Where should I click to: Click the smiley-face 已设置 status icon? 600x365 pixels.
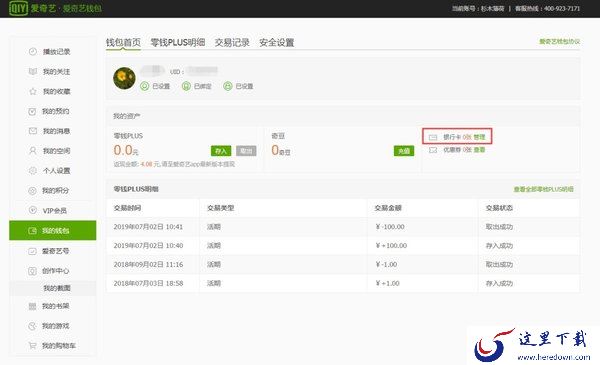[x=228, y=86]
